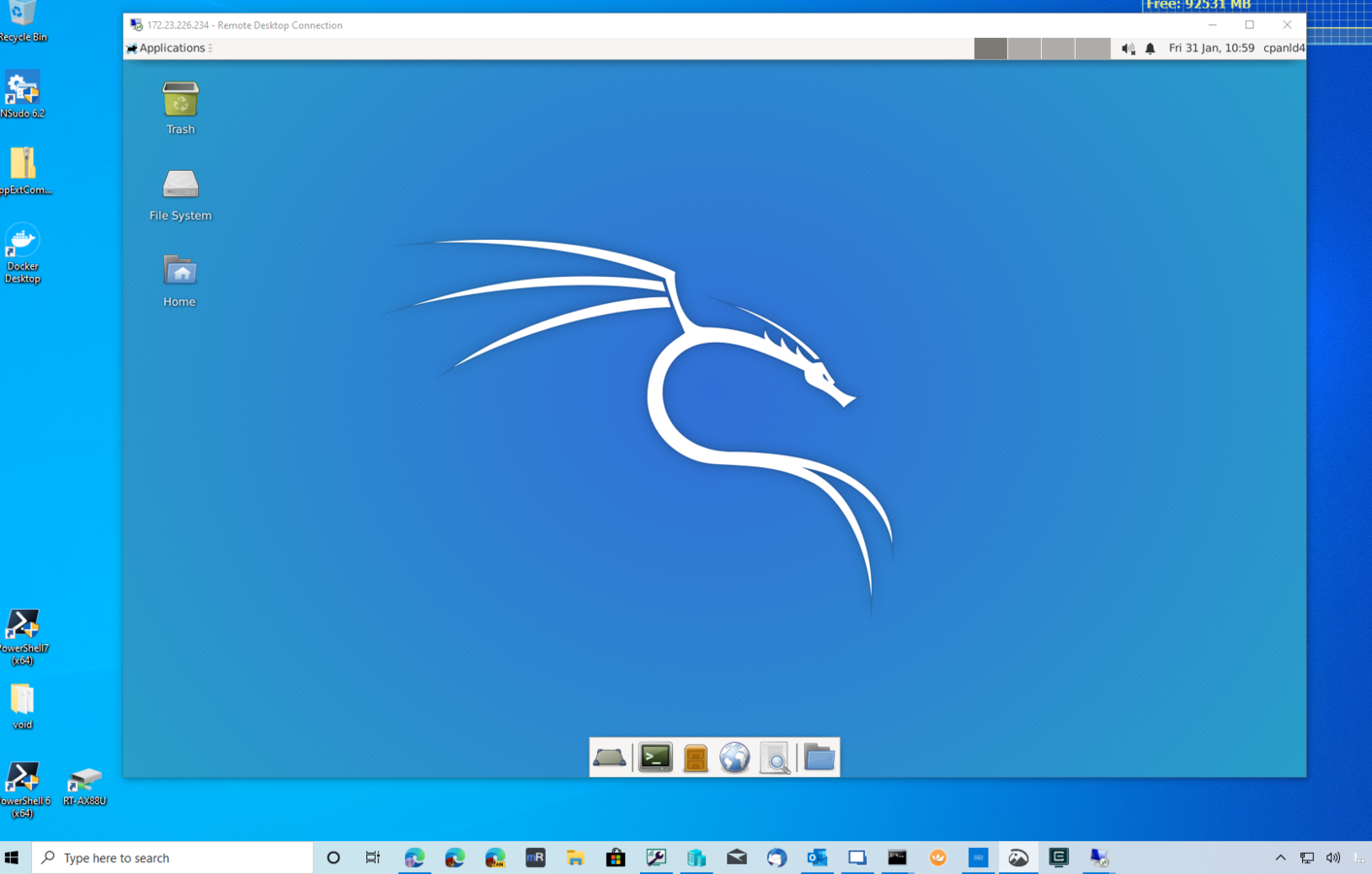Switch to the fourth workspace
Screen dimensions: 1372x874
pos(1092,49)
